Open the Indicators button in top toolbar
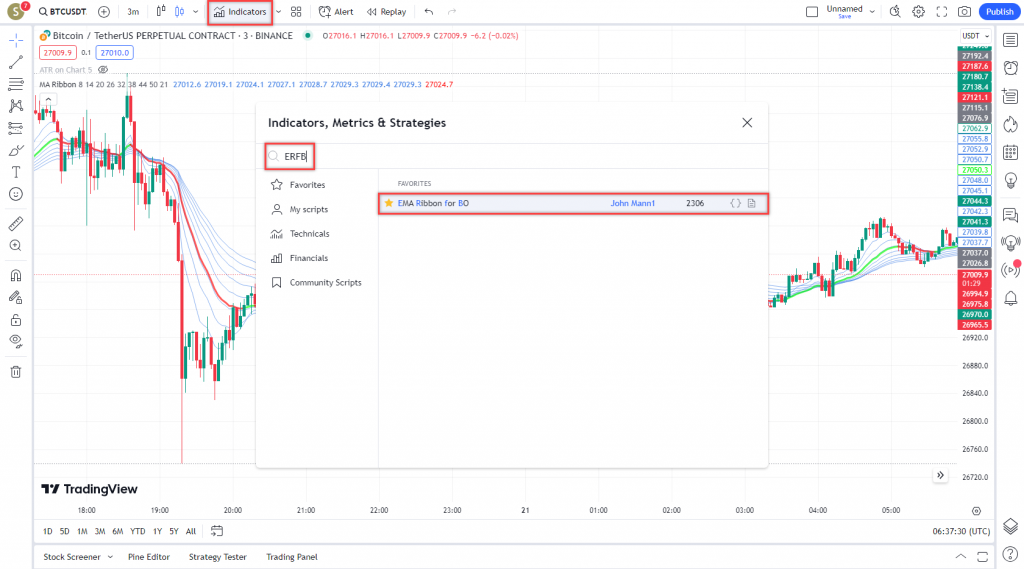This screenshot has width=1024, height=569. 240,12
